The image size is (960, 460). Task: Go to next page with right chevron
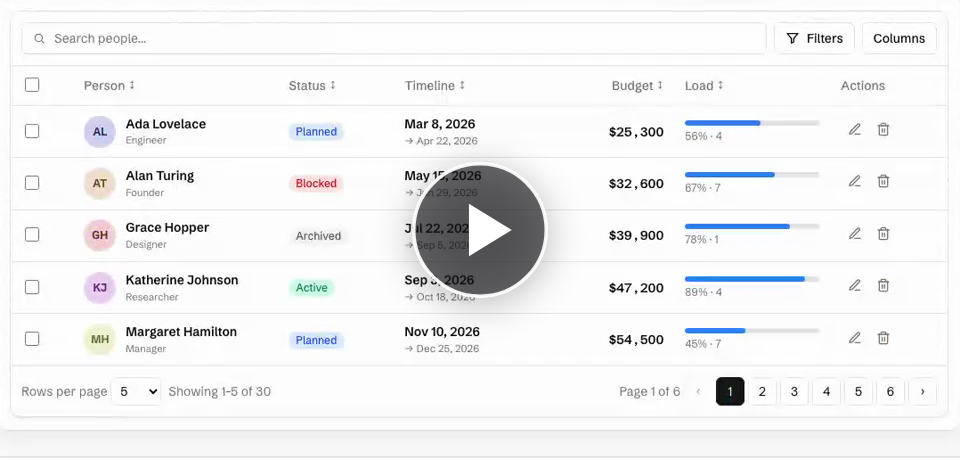point(922,391)
